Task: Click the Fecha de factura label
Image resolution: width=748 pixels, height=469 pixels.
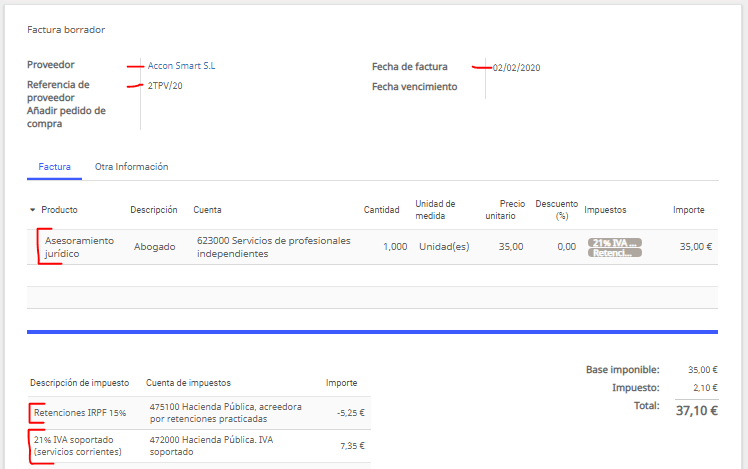Action: click(x=410, y=67)
